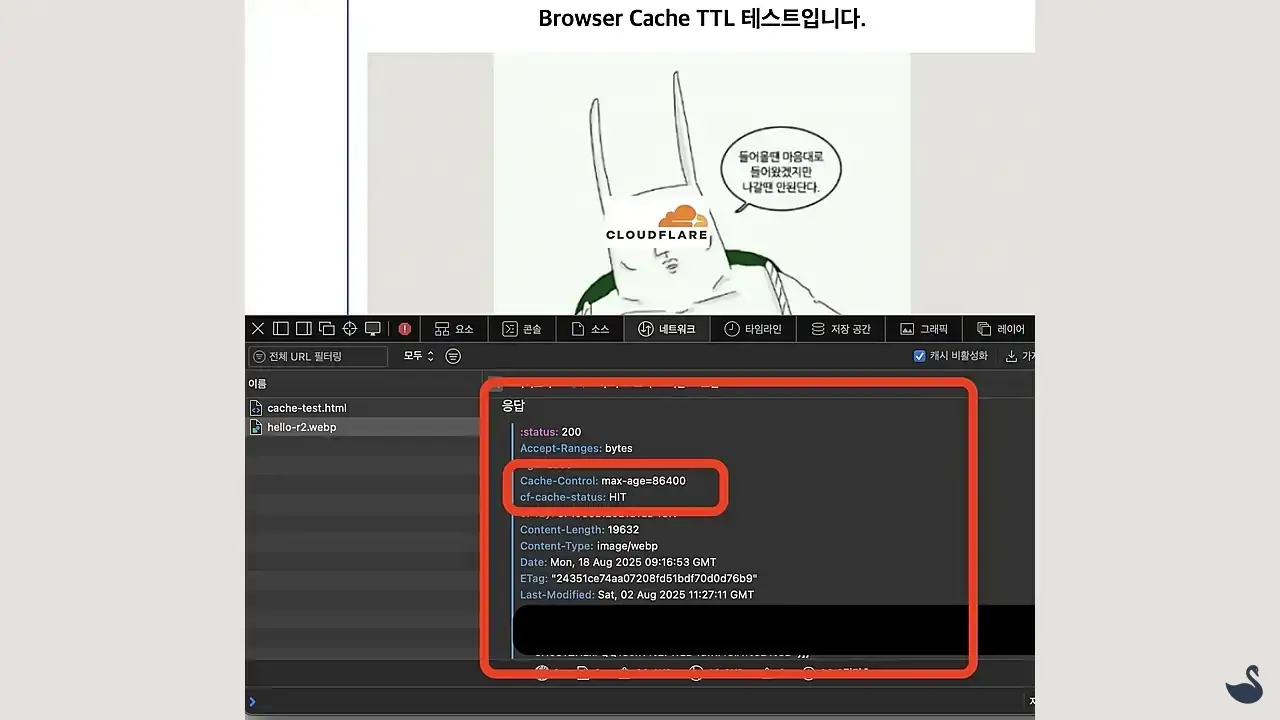Switch to the 콘솔 (Console) tab
This screenshot has height=720, width=1280.
pos(521,329)
